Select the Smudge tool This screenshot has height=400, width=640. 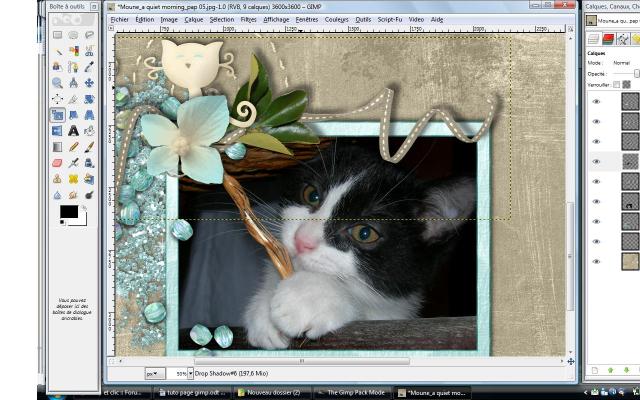pos(73,195)
